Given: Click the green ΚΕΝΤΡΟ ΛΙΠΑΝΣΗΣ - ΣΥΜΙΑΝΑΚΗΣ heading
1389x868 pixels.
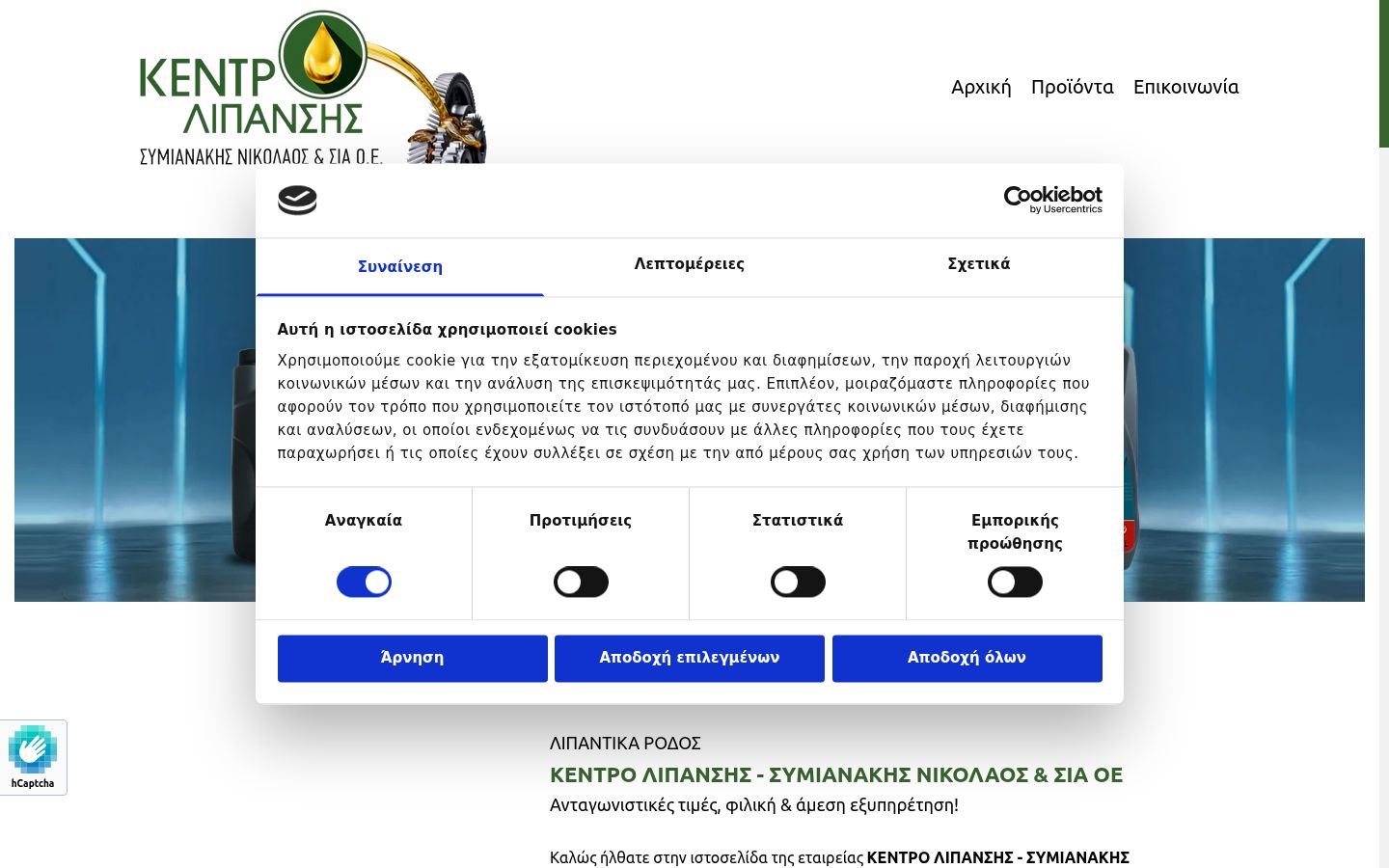Looking at the screenshot, I should (x=836, y=774).
